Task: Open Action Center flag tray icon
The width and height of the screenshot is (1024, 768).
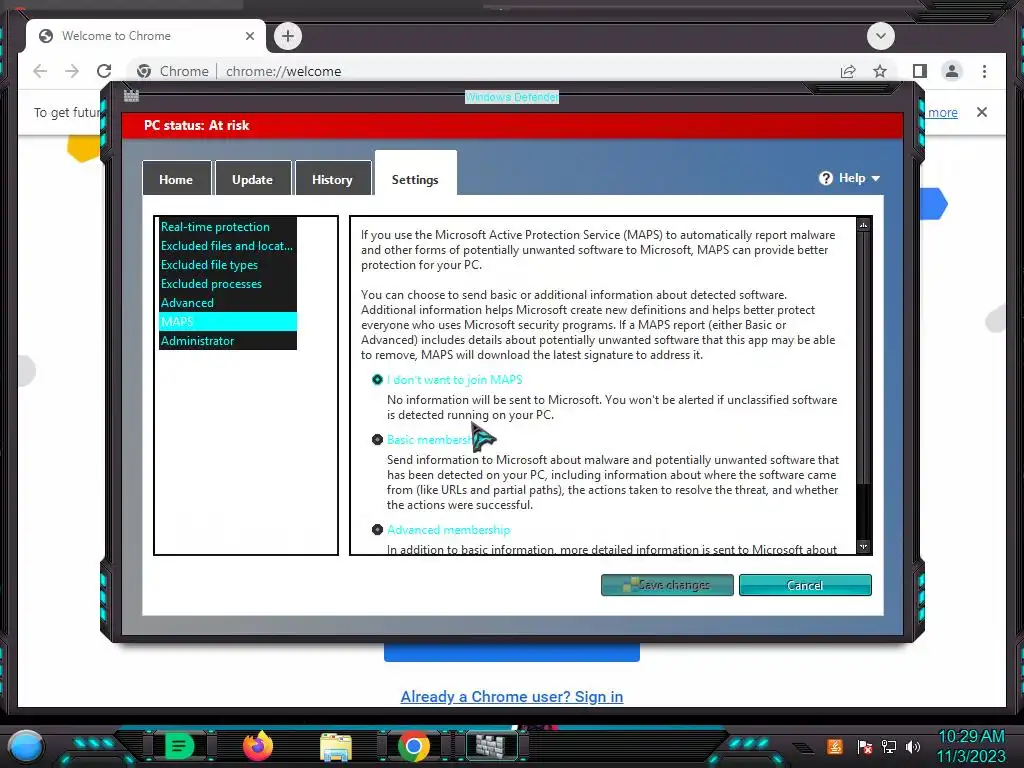Action: click(865, 746)
